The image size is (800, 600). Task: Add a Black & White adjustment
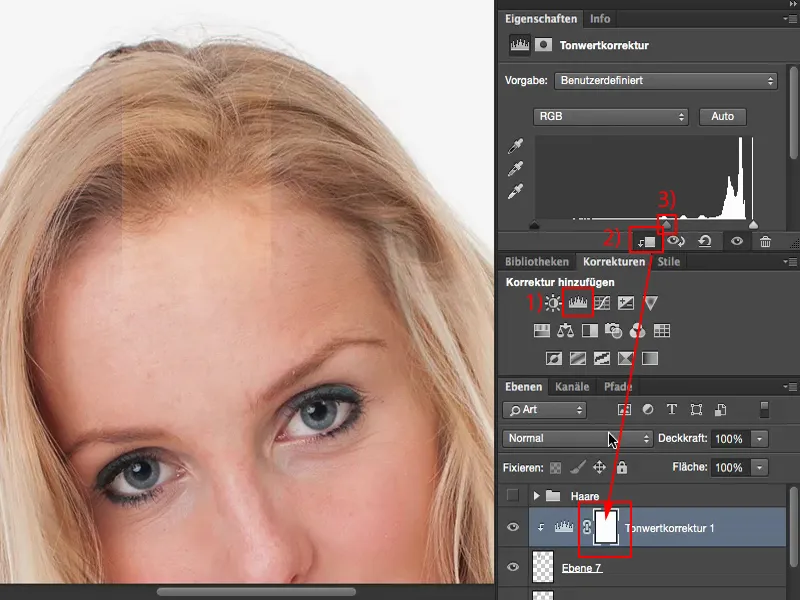[x=590, y=331]
